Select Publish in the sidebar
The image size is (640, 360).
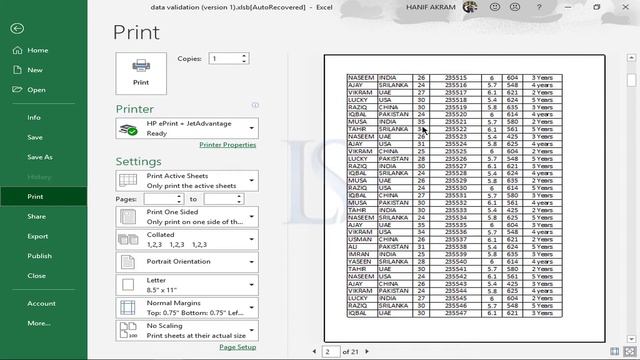[x=39, y=256]
